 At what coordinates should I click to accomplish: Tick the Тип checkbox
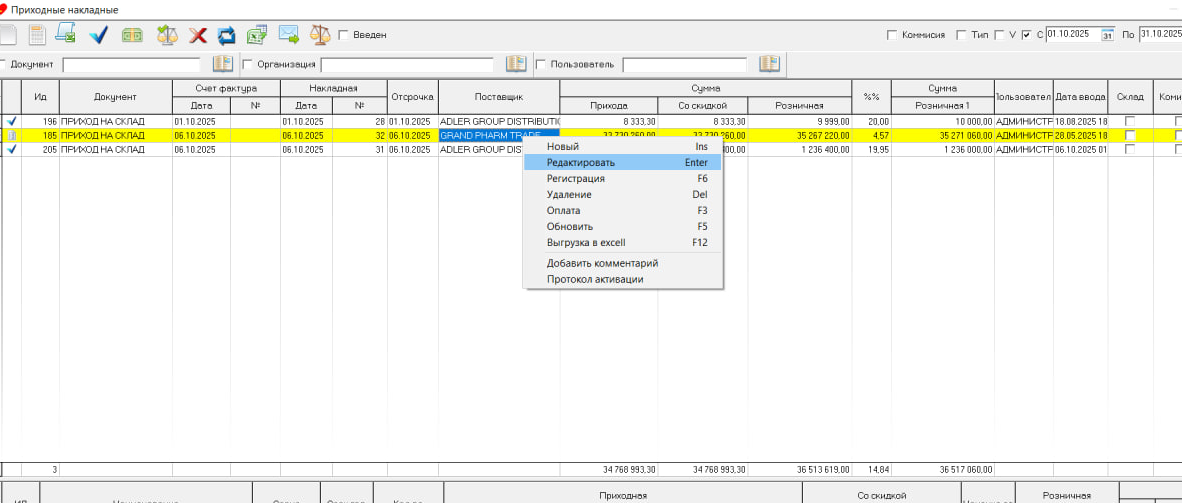pyautogui.click(x=961, y=35)
